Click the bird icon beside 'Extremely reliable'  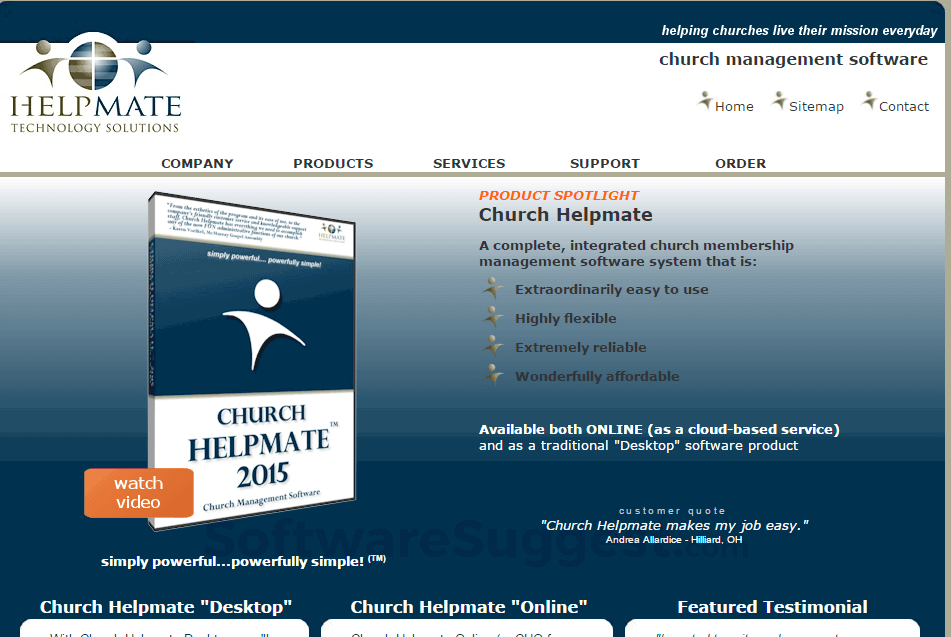(493, 346)
